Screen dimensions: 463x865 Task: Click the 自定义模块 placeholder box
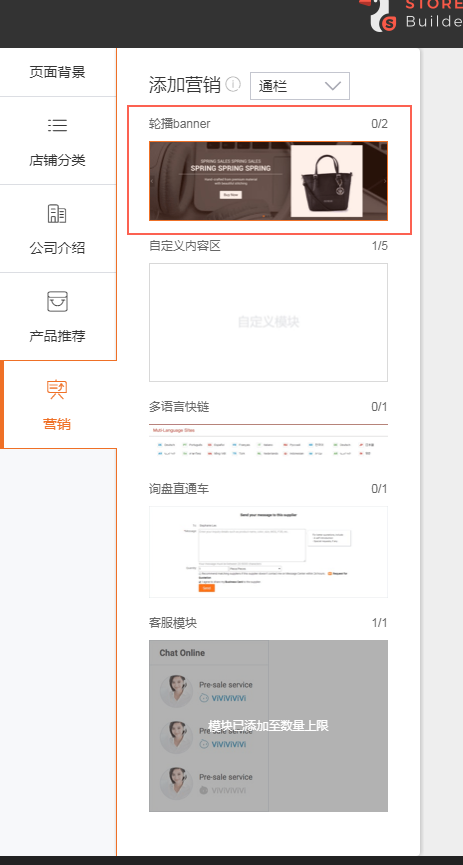tap(268, 322)
